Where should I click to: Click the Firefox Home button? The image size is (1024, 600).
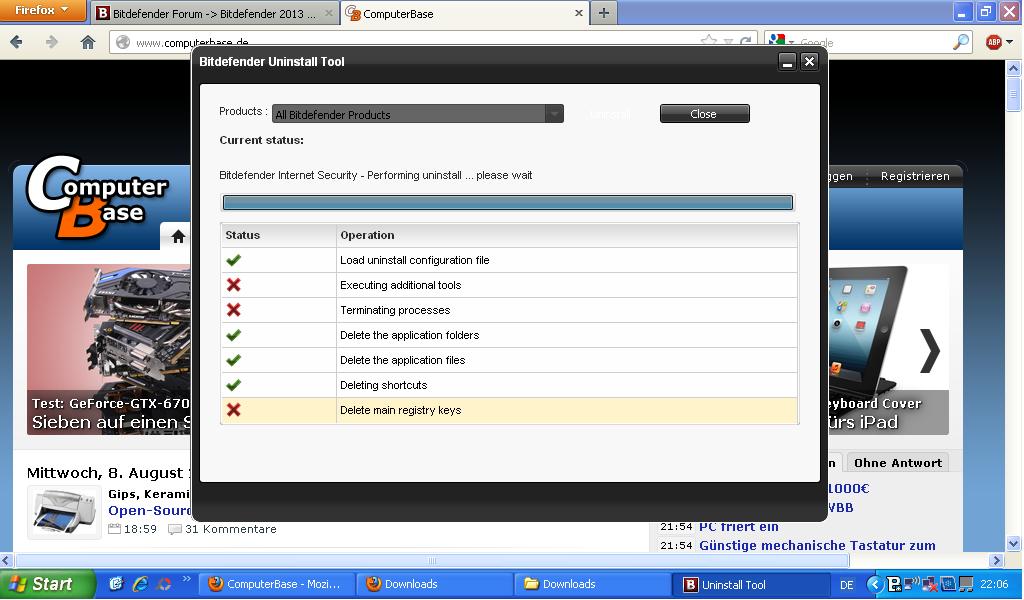point(88,42)
